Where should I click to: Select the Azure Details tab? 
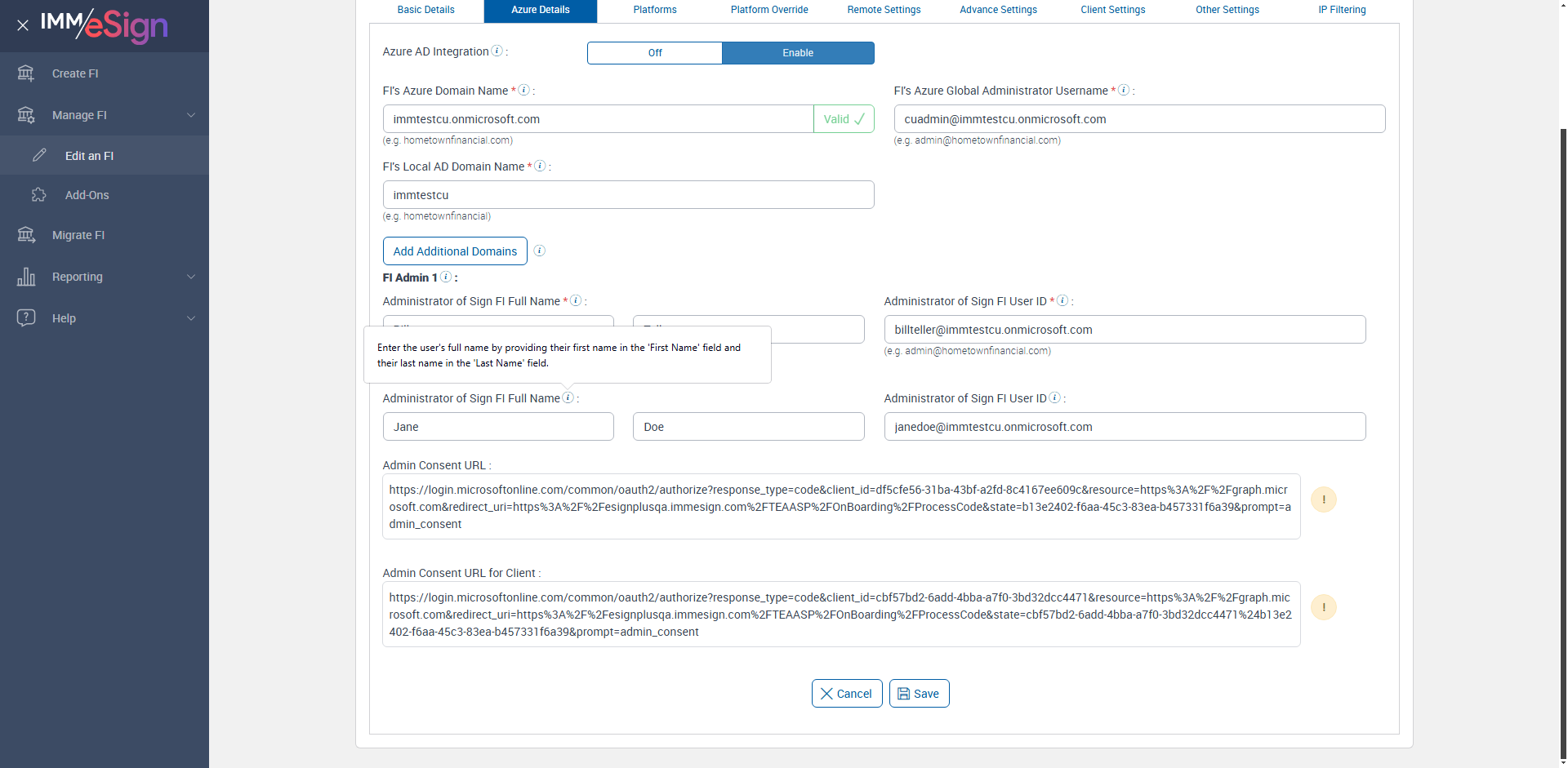click(x=541, y=10)
